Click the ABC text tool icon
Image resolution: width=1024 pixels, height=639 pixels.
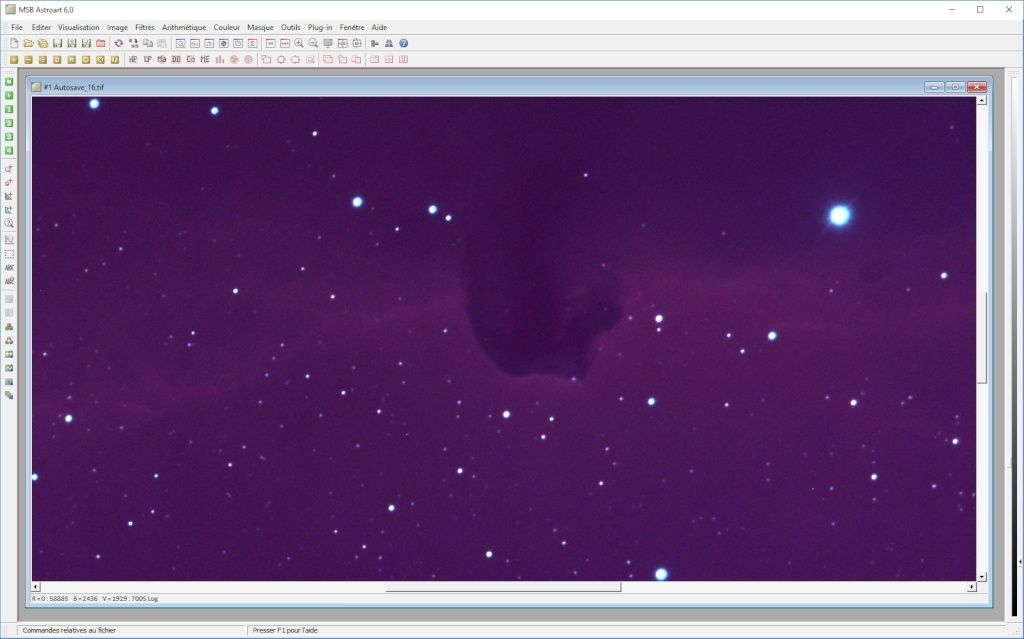pyautogui.click(x=9, y=268)
